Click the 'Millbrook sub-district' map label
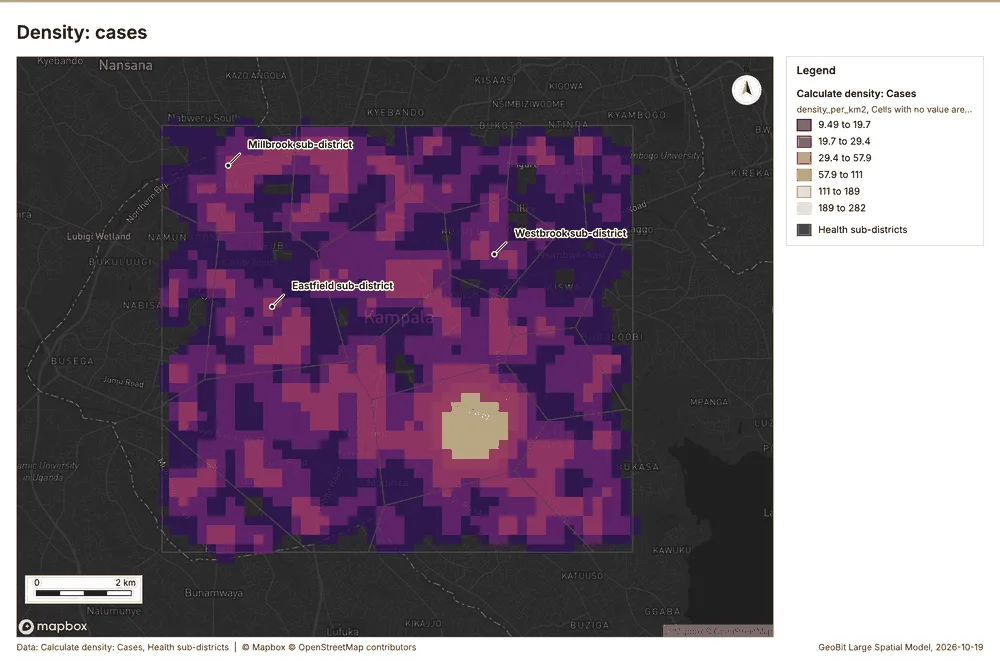Image resolution: width=1000 pixels, height=667 pixels. (300, 145)
